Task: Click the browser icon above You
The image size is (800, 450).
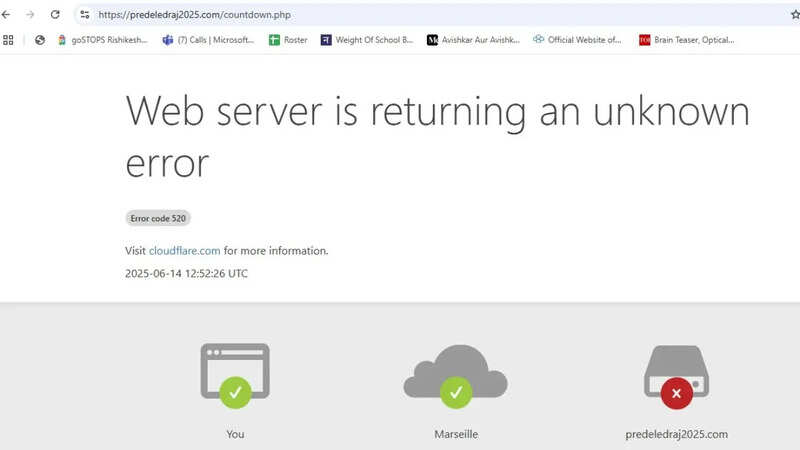Action: (235, 373)
